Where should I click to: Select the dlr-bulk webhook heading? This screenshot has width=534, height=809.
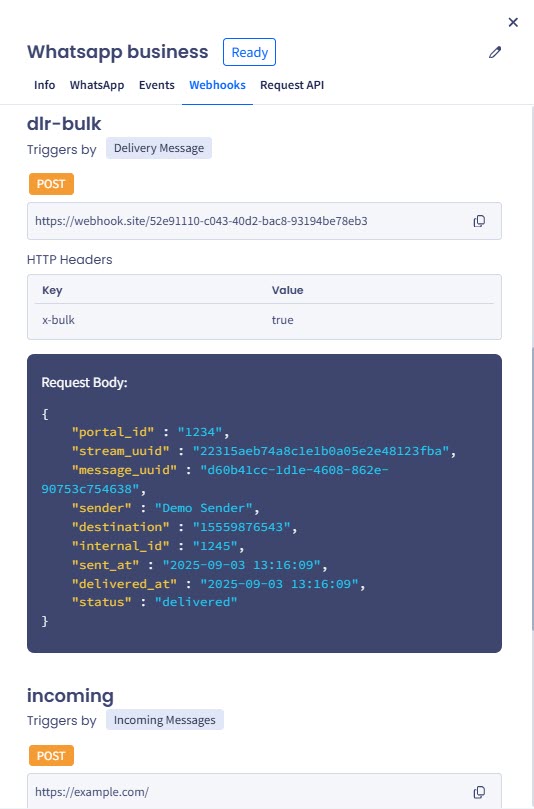pyautogui.click(x=64, y=124)
